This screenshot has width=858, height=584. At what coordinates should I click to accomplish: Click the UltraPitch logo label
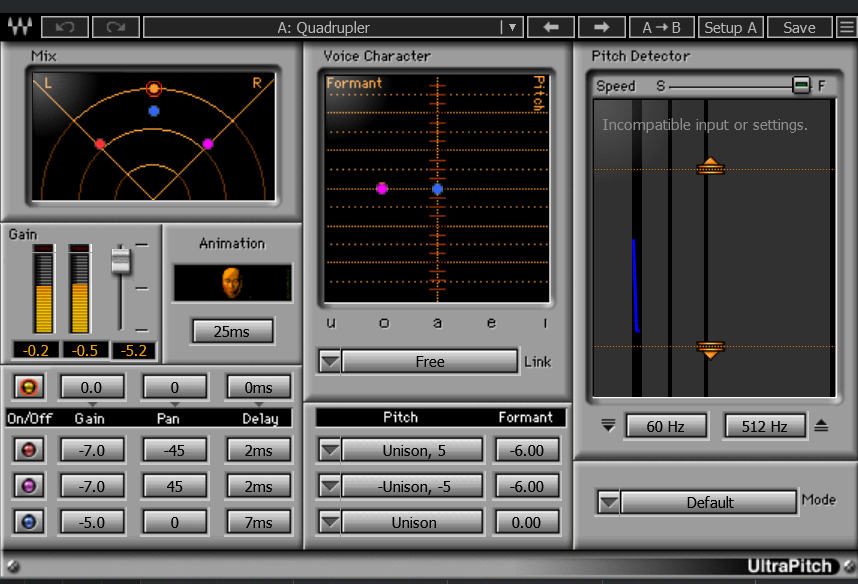tap(789, 566)
